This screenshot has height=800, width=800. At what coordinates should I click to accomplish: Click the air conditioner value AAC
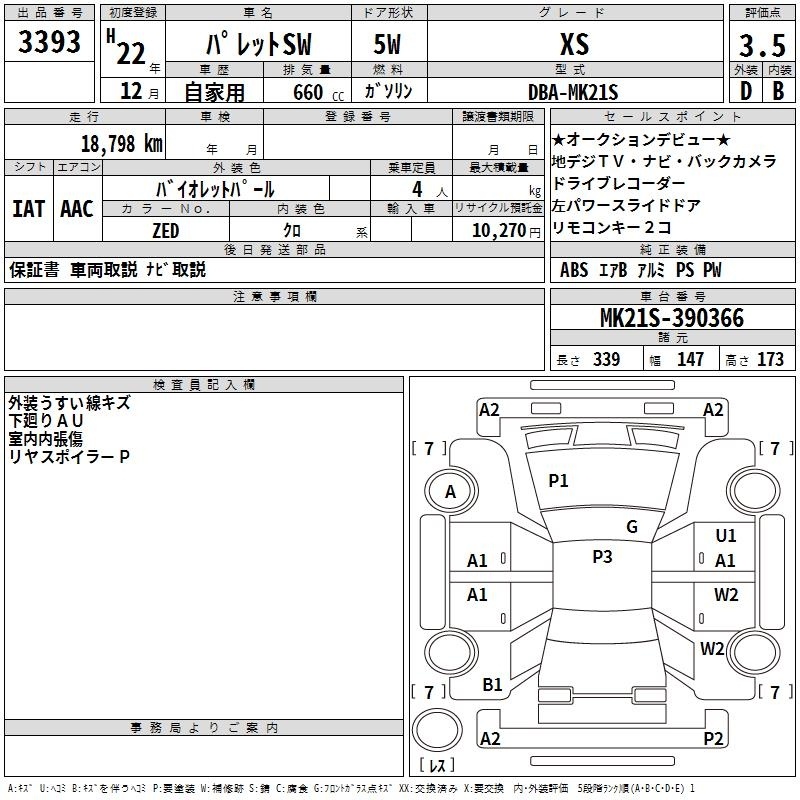click(x=77, y=209)
